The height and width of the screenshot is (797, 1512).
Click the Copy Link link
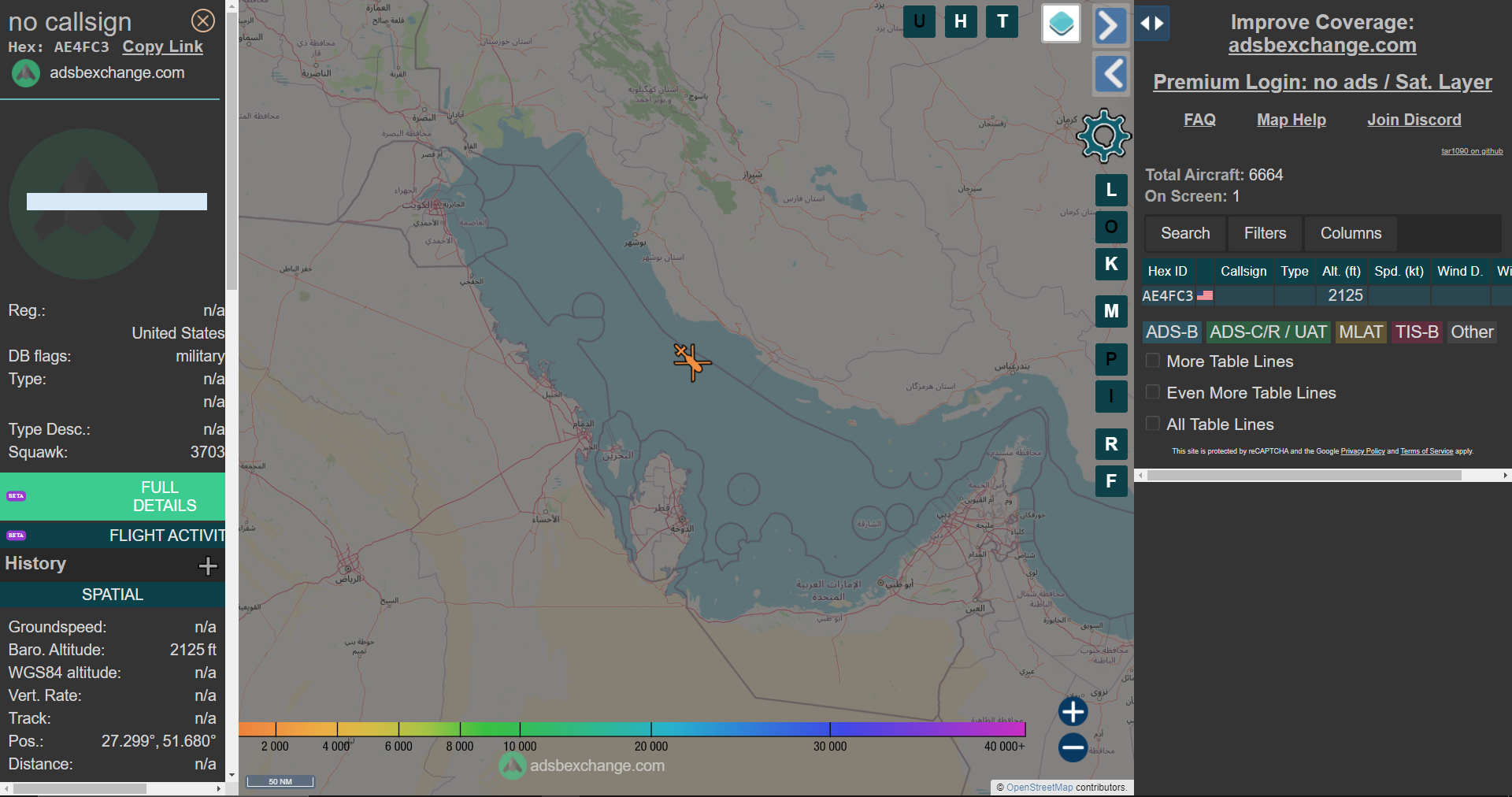point(162,46)
